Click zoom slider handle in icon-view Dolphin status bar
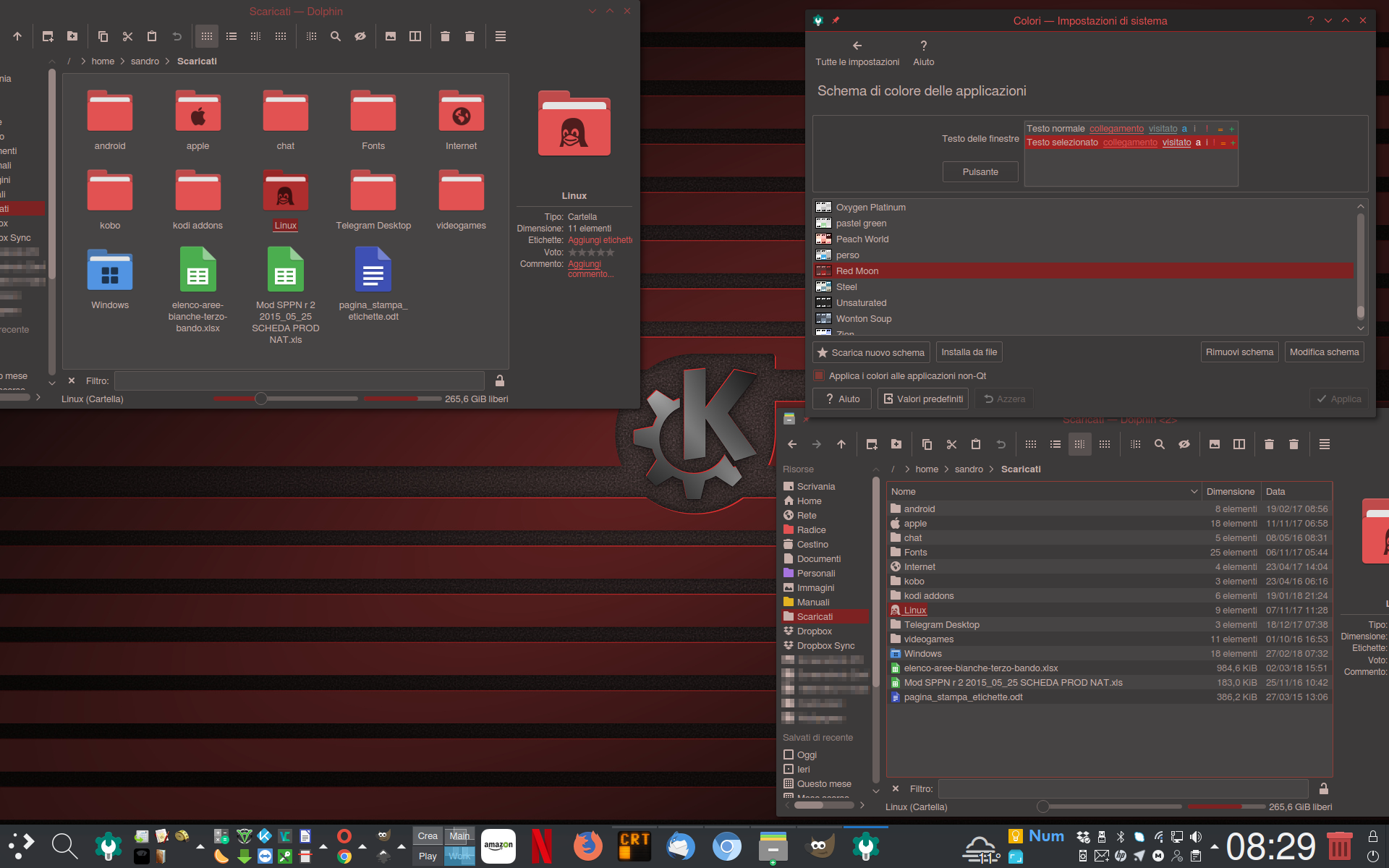The image size is (1389, 868). (x=261, y=399)
